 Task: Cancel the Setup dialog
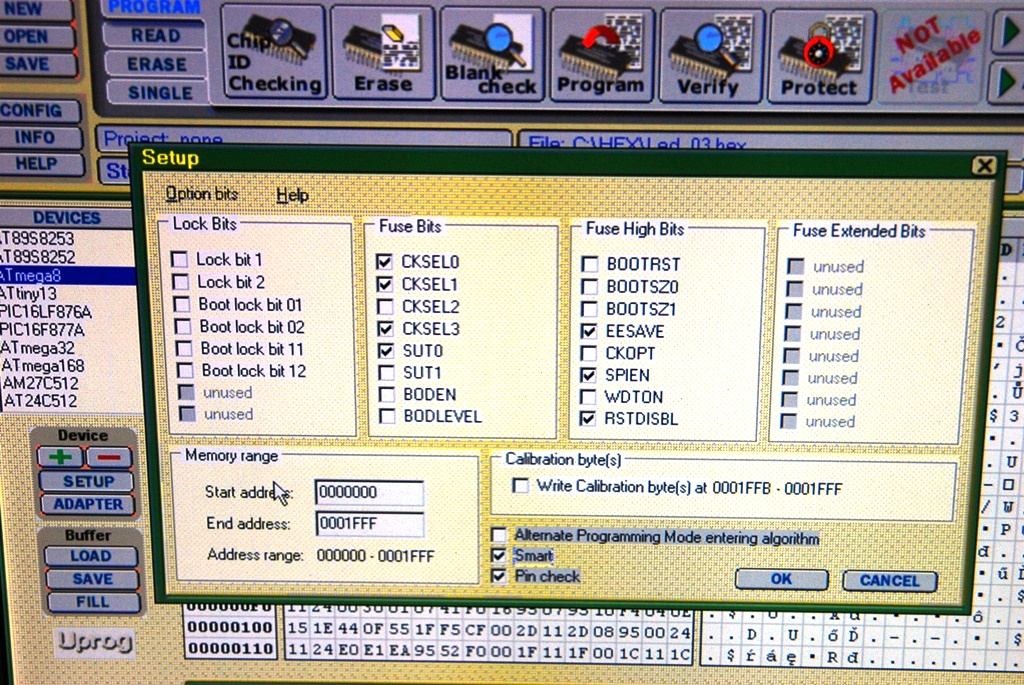point(889,580)
